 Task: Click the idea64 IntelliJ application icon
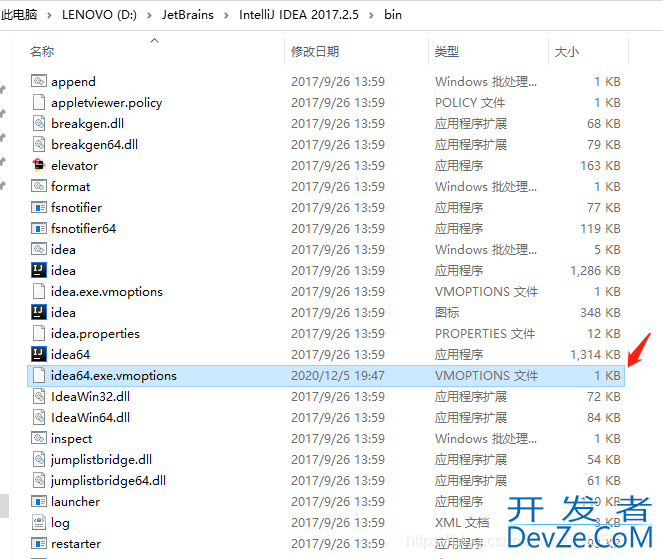(39, 354)
